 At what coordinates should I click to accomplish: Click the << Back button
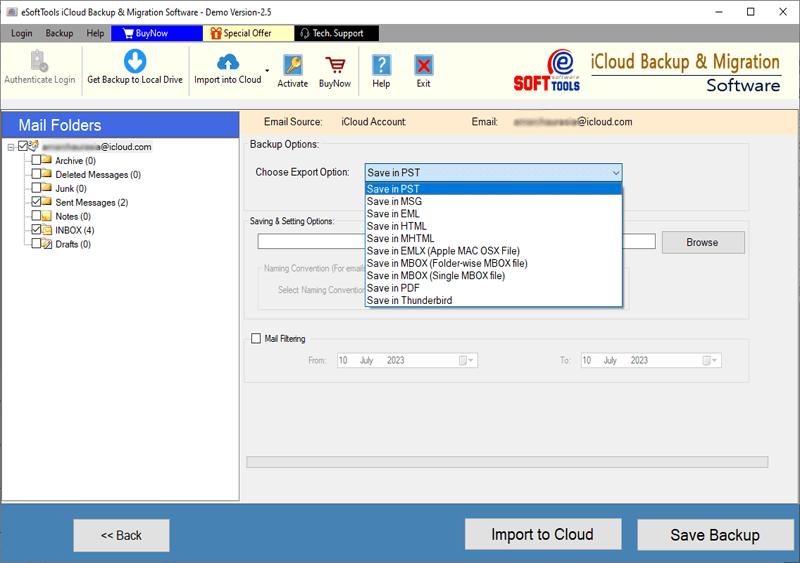tap(121, 535)
